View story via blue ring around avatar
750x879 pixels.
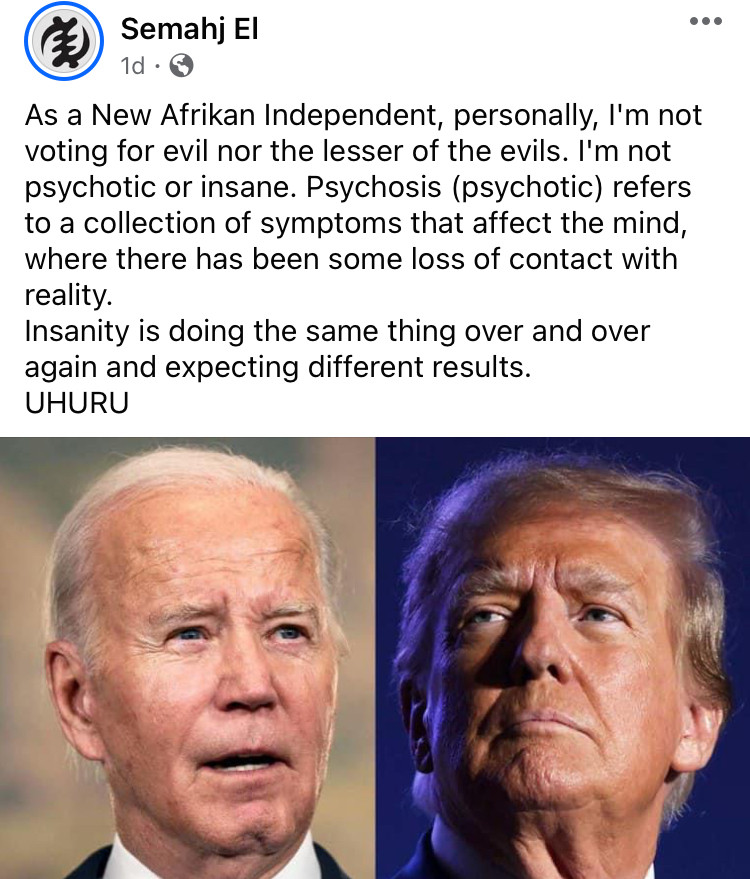pos(64,41)
